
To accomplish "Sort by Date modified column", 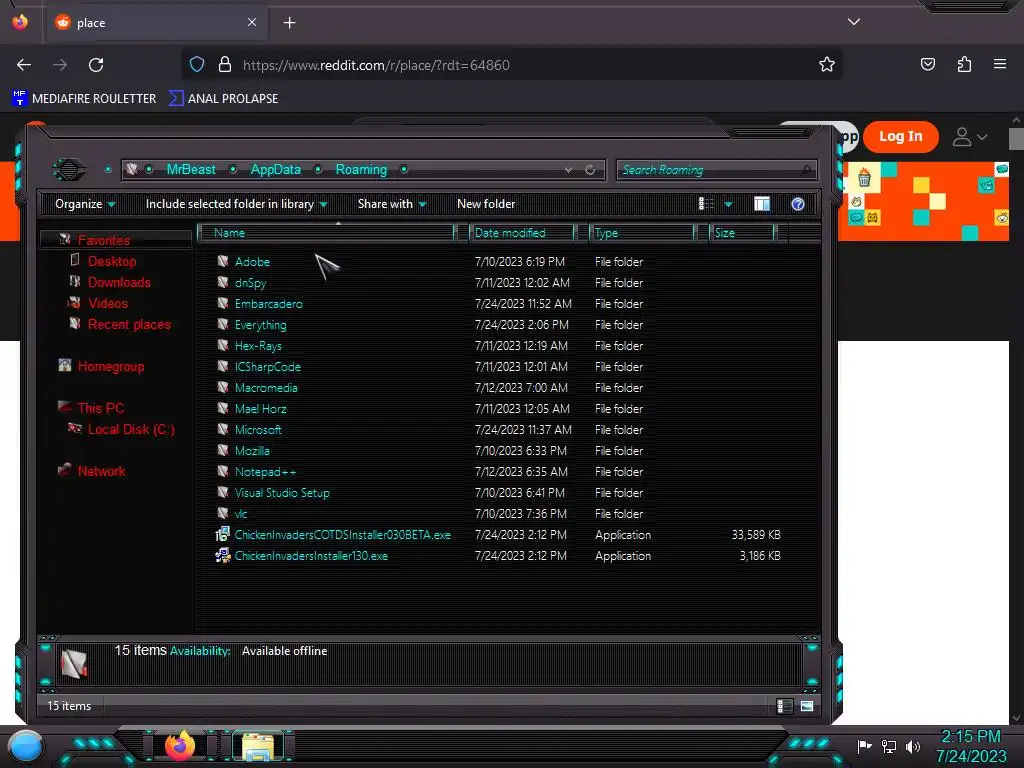I will (522, 233).
